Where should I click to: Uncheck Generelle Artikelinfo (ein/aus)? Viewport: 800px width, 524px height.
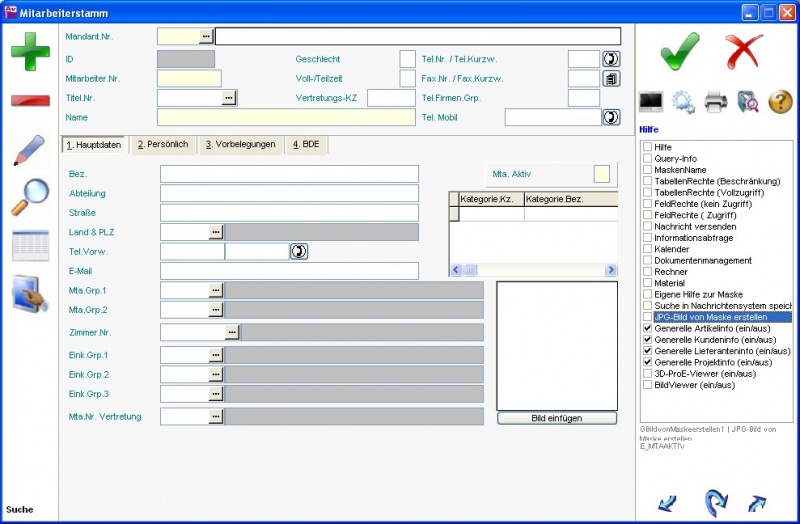pos(648,328)
